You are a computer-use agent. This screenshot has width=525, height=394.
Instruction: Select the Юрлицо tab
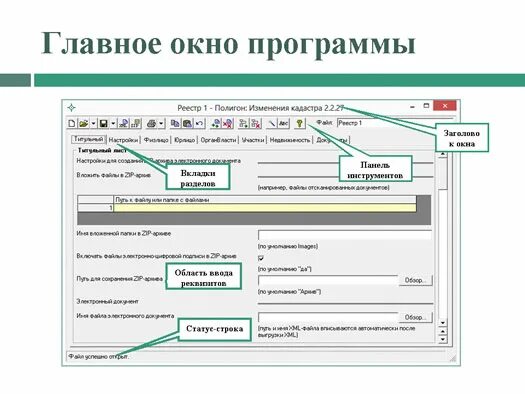point(184,140)
